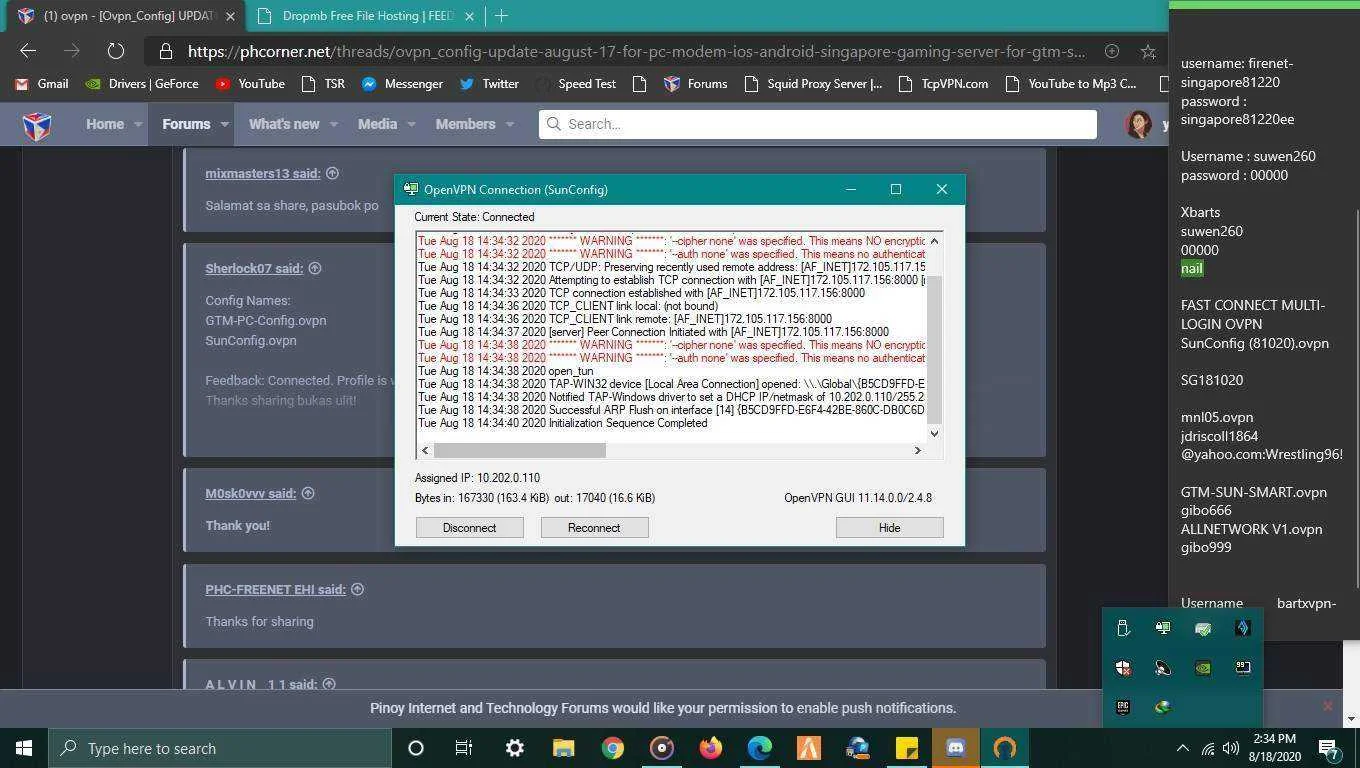This screenshot has width=1360, height=768.
Task: Open File Explorer from the taskbar
Action: tap(563, 748)
